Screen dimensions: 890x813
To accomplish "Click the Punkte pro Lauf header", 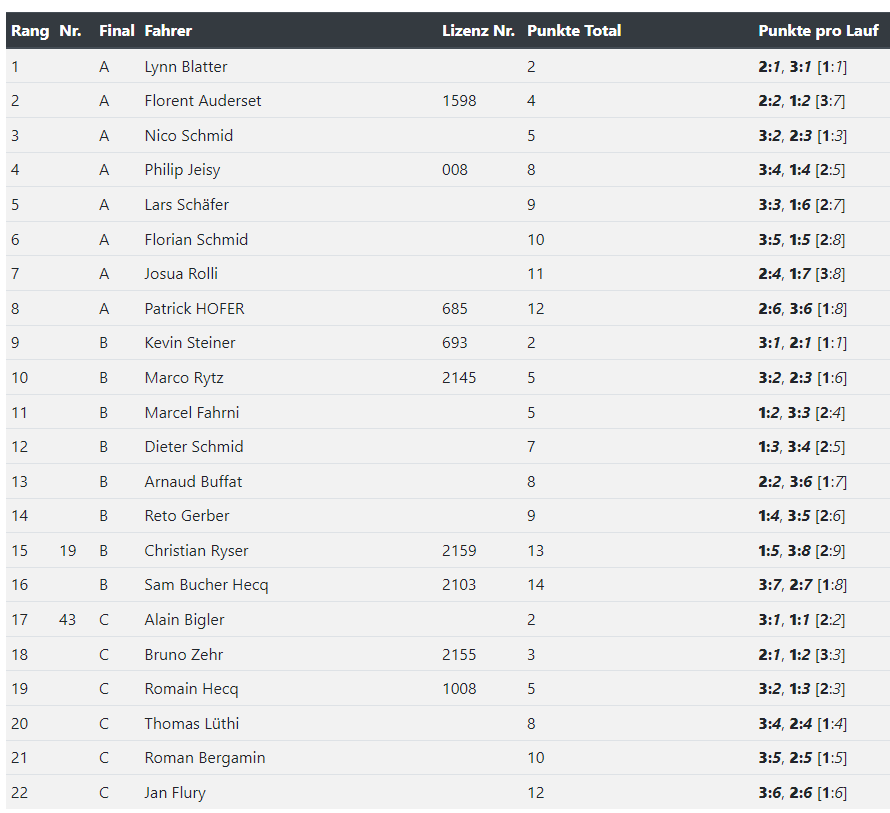I will [818, 31].
